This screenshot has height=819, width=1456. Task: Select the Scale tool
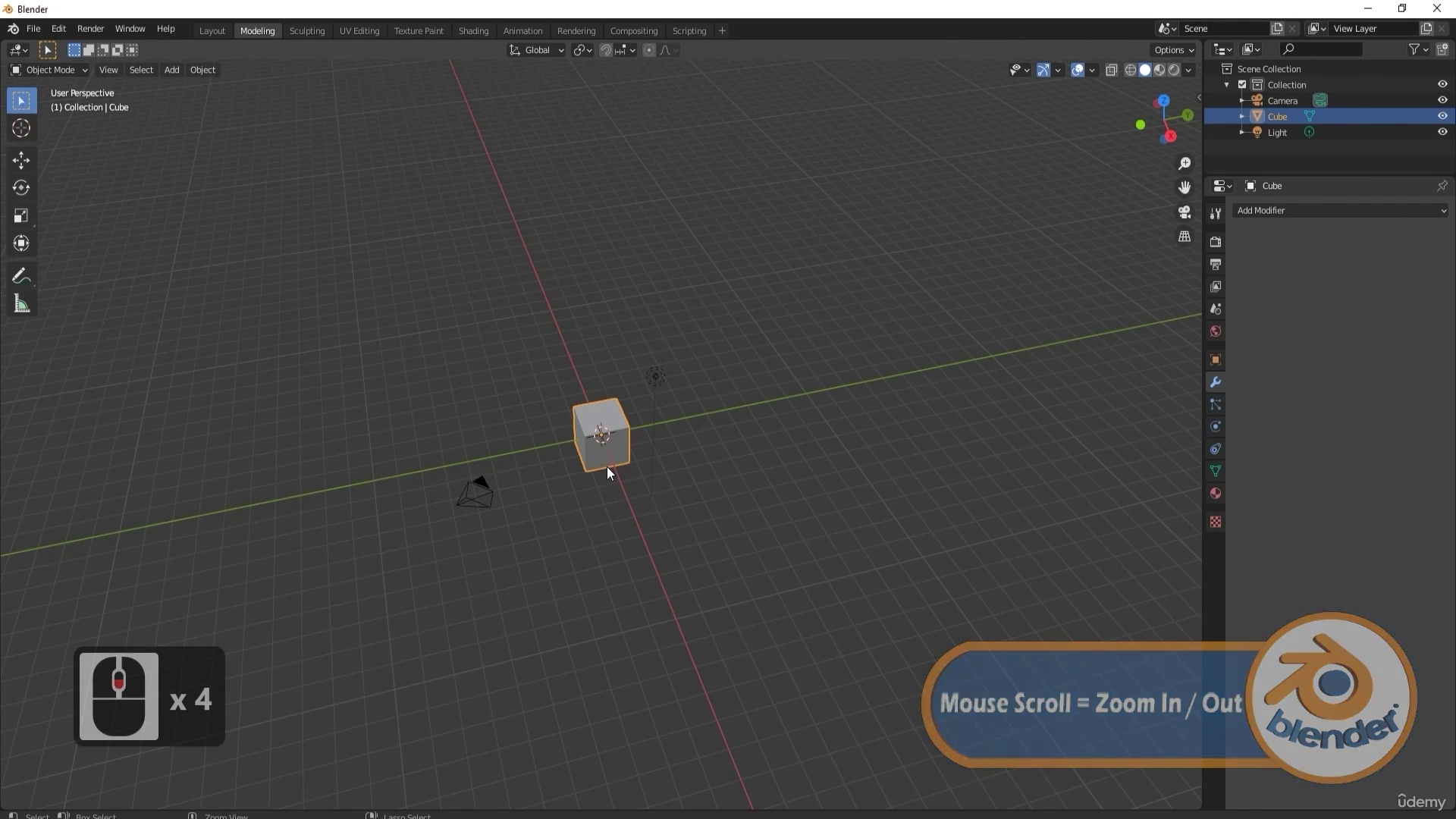click(x=21, y=215)
